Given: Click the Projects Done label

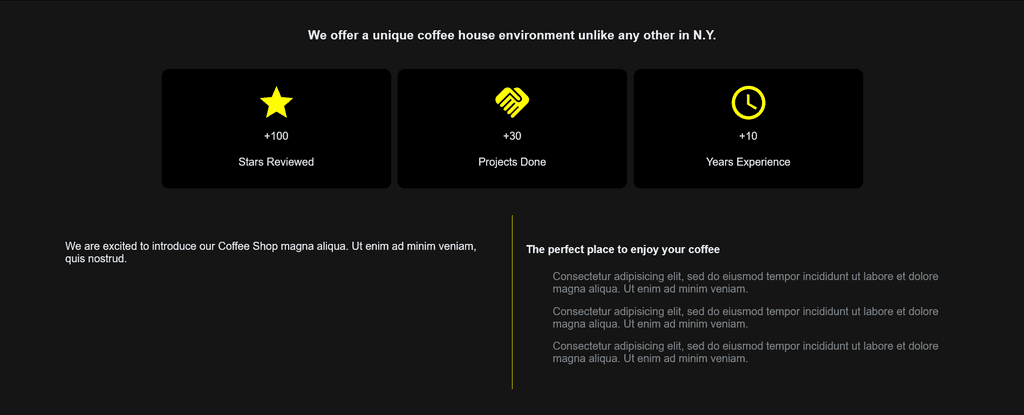Looking at the screenshot, I should point(512,162).
